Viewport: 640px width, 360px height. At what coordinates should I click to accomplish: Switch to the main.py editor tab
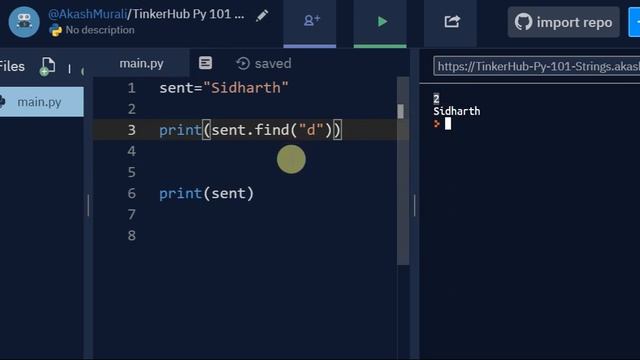pos(141,64)
